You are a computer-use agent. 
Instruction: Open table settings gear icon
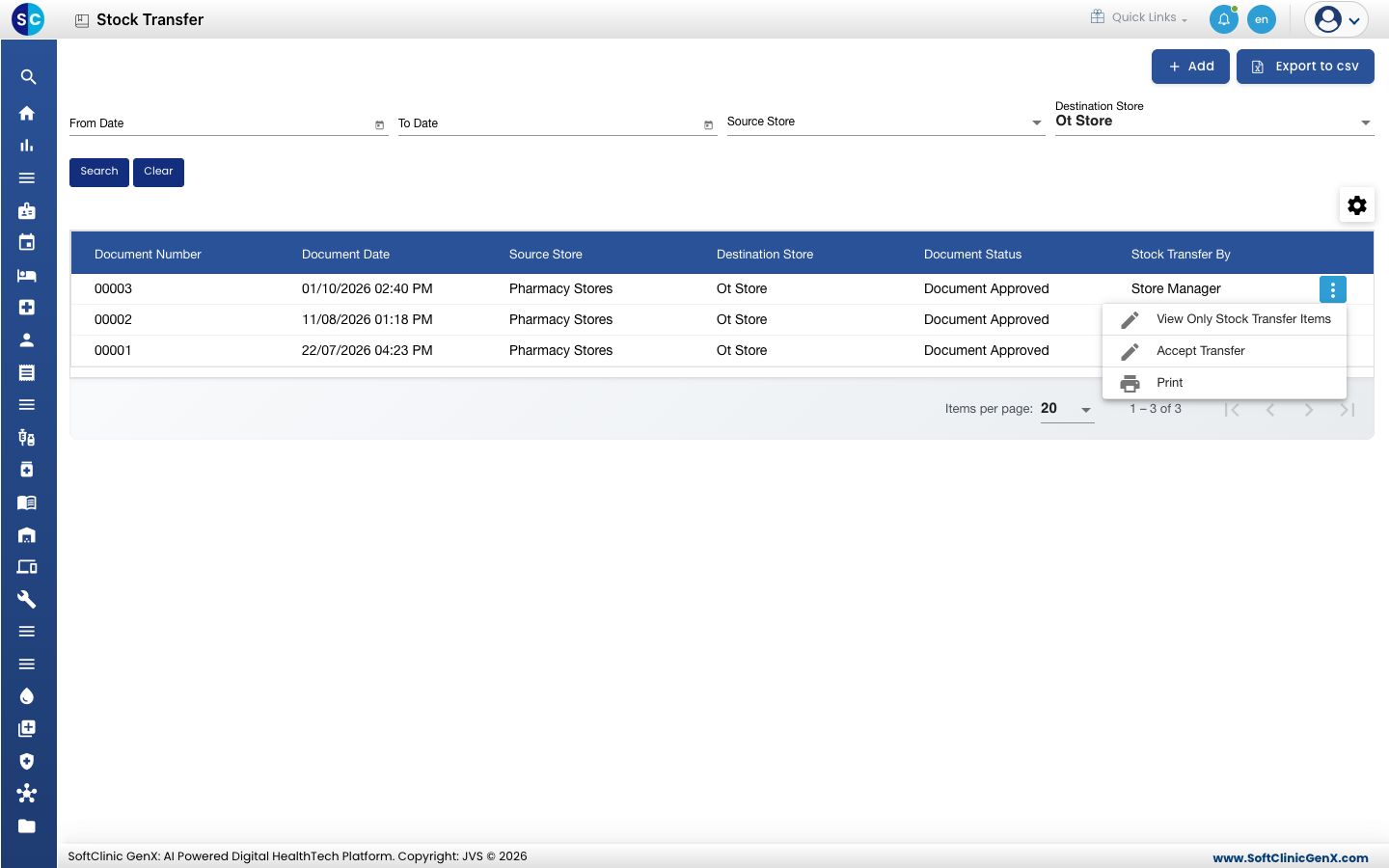click(1357, 205)
